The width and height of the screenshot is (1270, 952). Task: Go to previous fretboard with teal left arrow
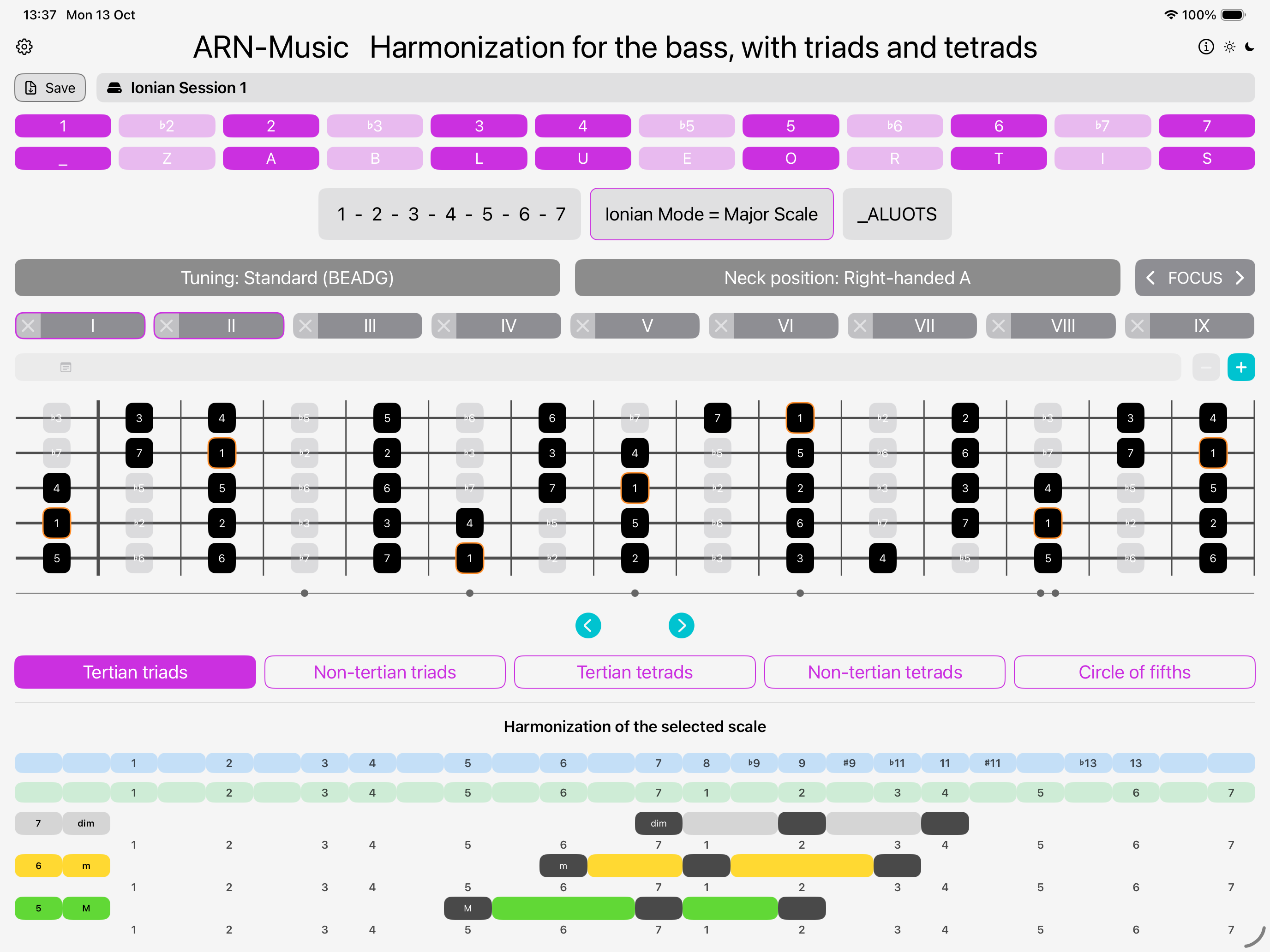[x=588, y=625]
